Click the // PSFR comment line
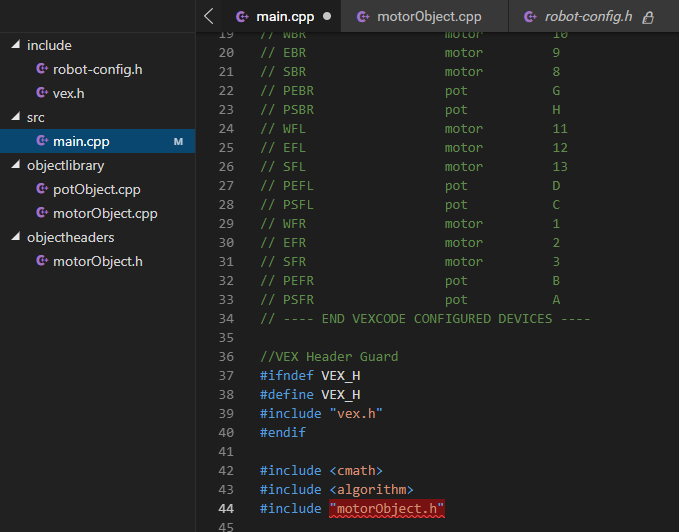679x532 pixels. [410, 300]
